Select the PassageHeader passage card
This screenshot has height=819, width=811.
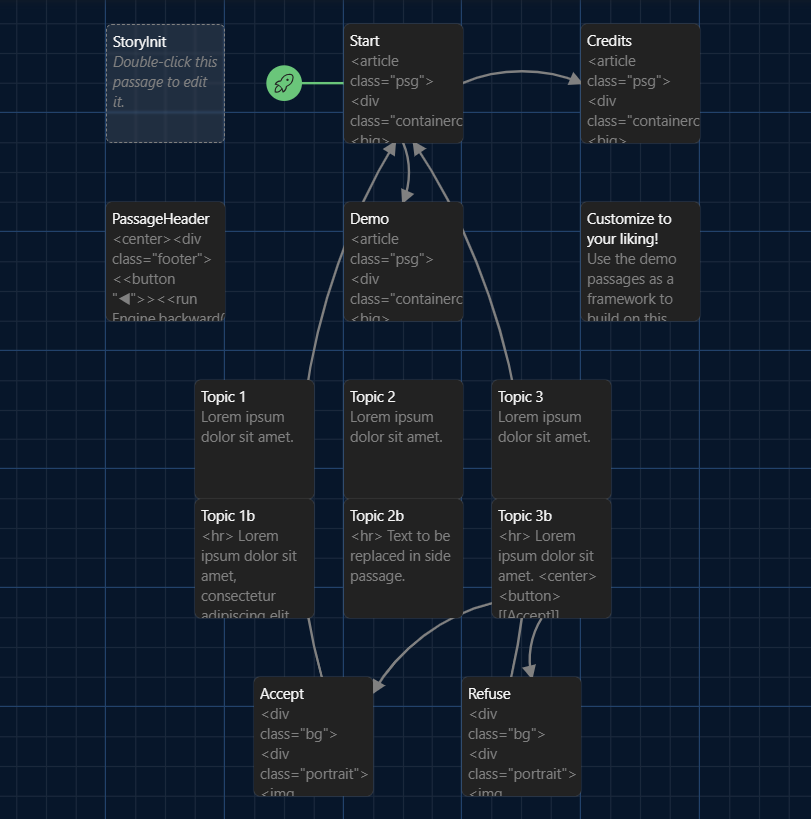[166, 262]
